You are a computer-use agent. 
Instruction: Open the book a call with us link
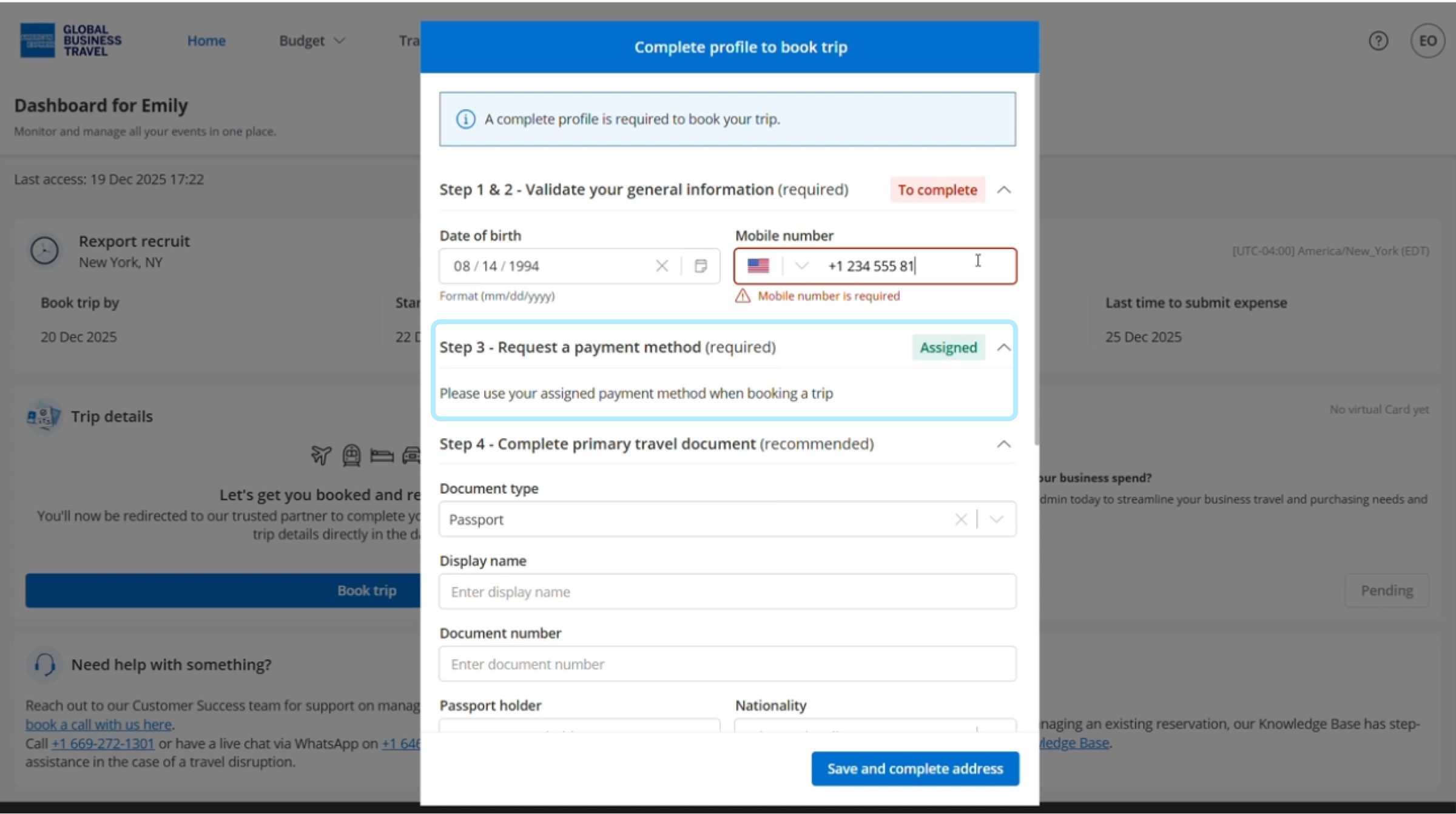point(98,724)
